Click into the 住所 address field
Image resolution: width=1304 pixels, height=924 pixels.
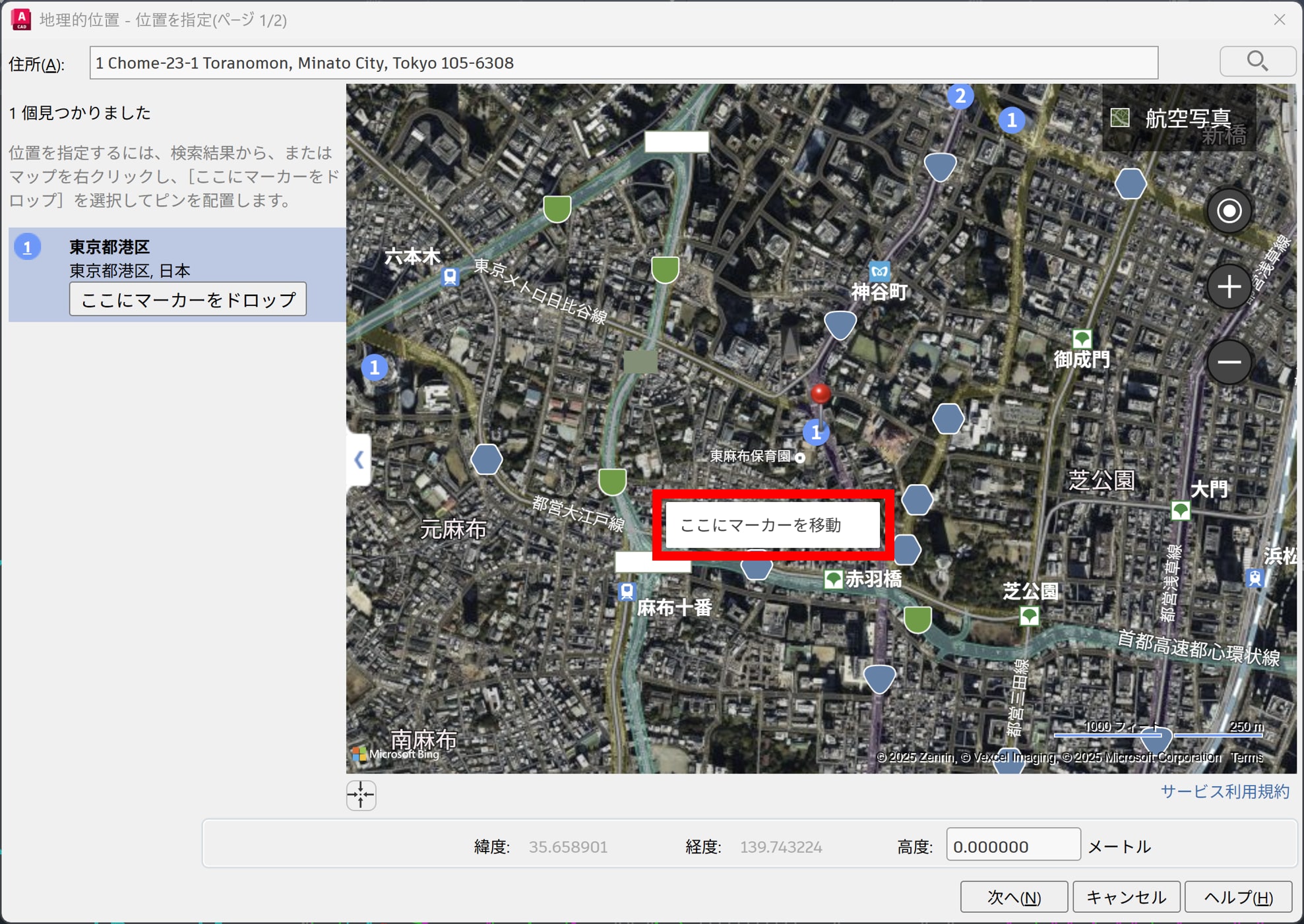(623, 63)
